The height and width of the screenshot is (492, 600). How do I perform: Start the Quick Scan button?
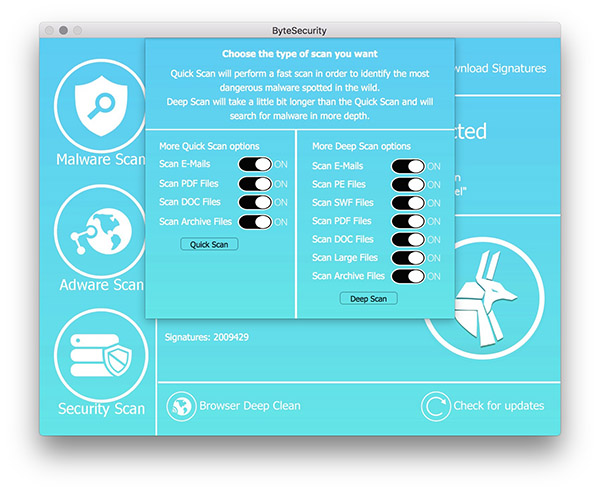click(x=209, y=244)
